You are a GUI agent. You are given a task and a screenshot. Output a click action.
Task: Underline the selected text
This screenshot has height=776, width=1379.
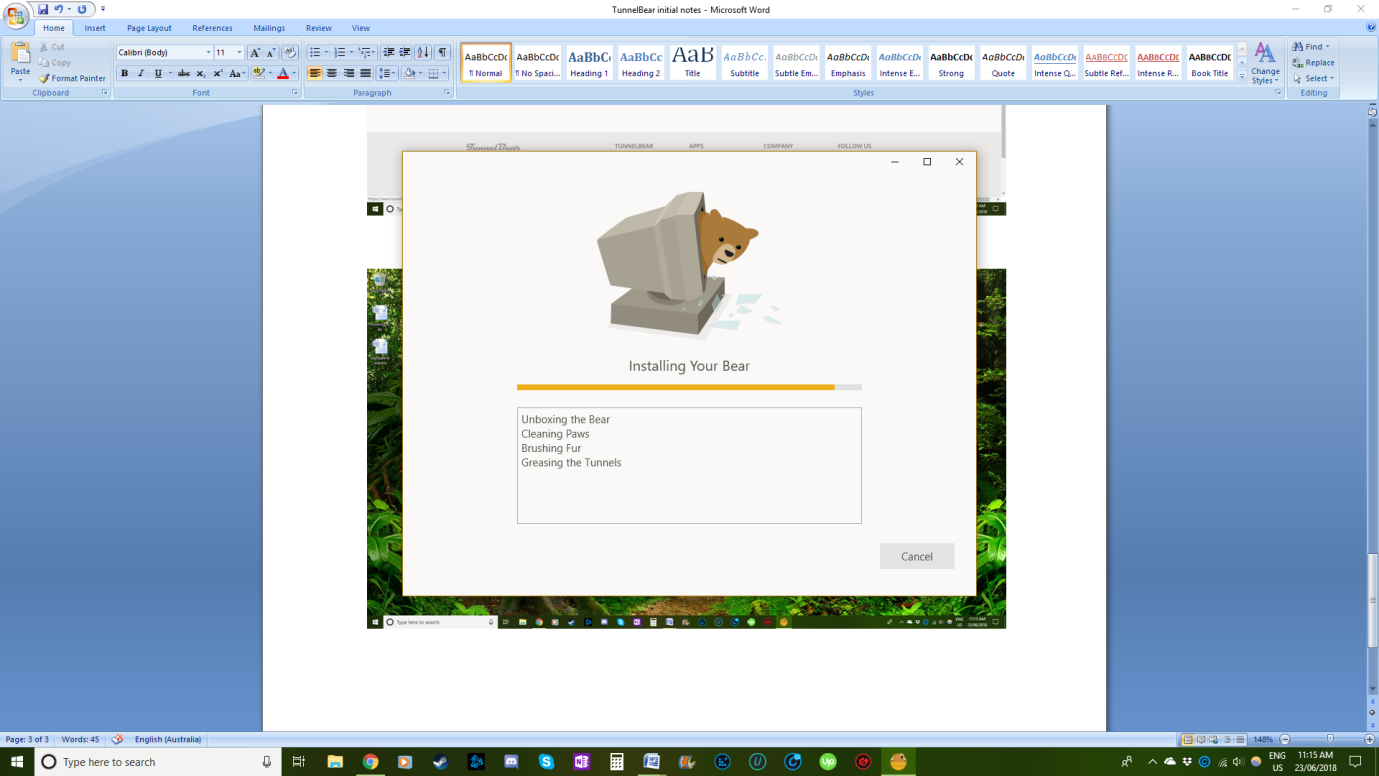pyautogui.click(x=157, y=73)
